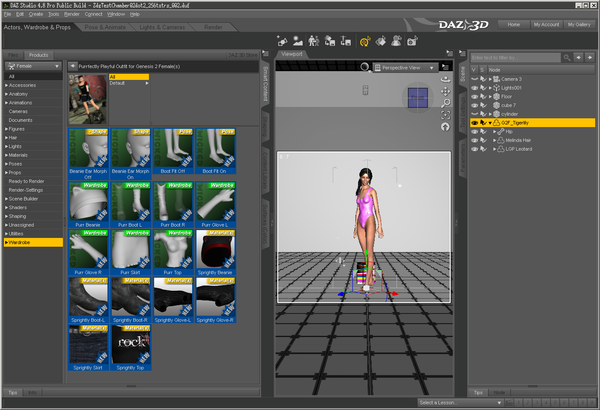Viewport: 600px width, 410px height.
Task: Toggle visibility eye for Melinda Hair
Action: pos(474,140)
